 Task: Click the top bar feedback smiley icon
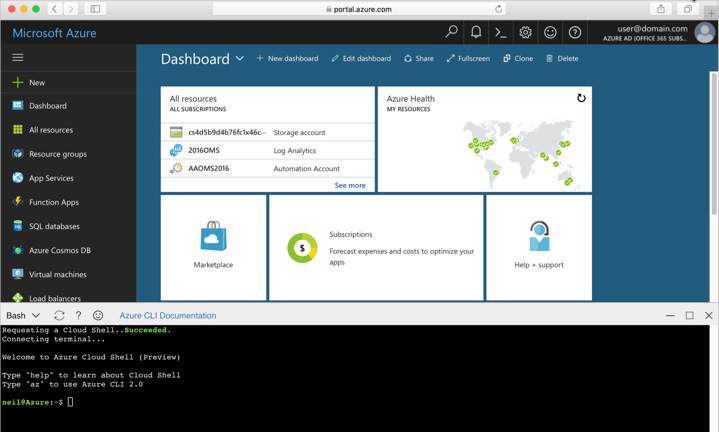coord(550,33)
